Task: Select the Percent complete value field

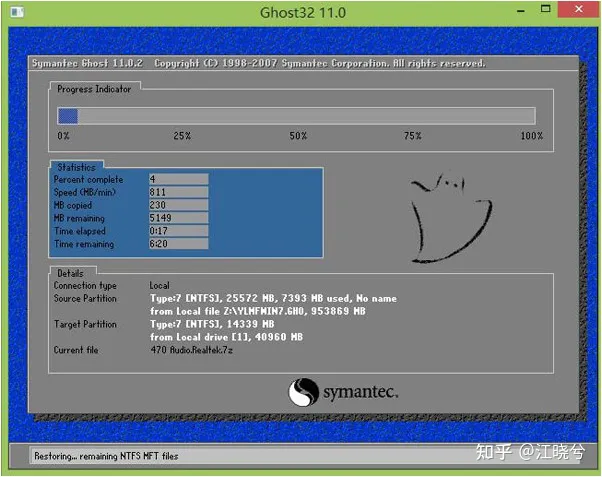Action: pos(178,179)
